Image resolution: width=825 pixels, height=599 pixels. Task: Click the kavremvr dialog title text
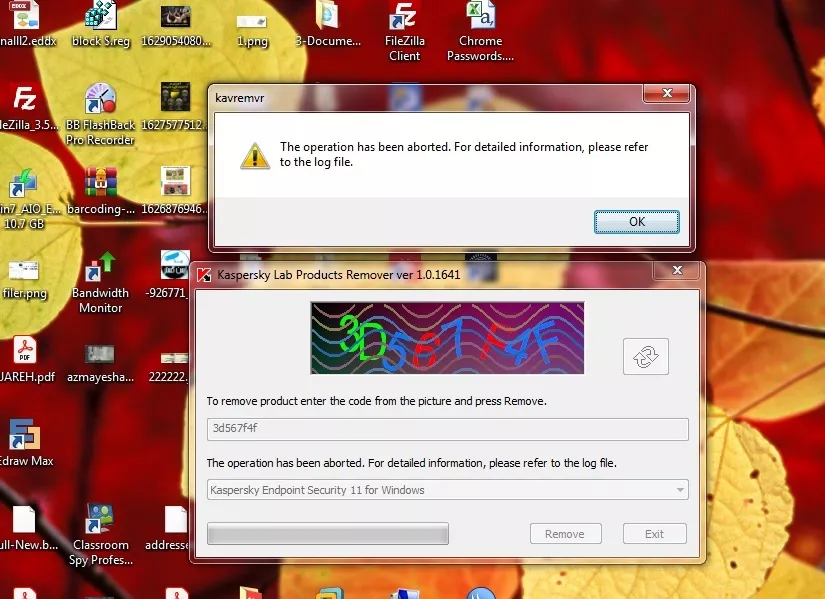coord(239,98)
